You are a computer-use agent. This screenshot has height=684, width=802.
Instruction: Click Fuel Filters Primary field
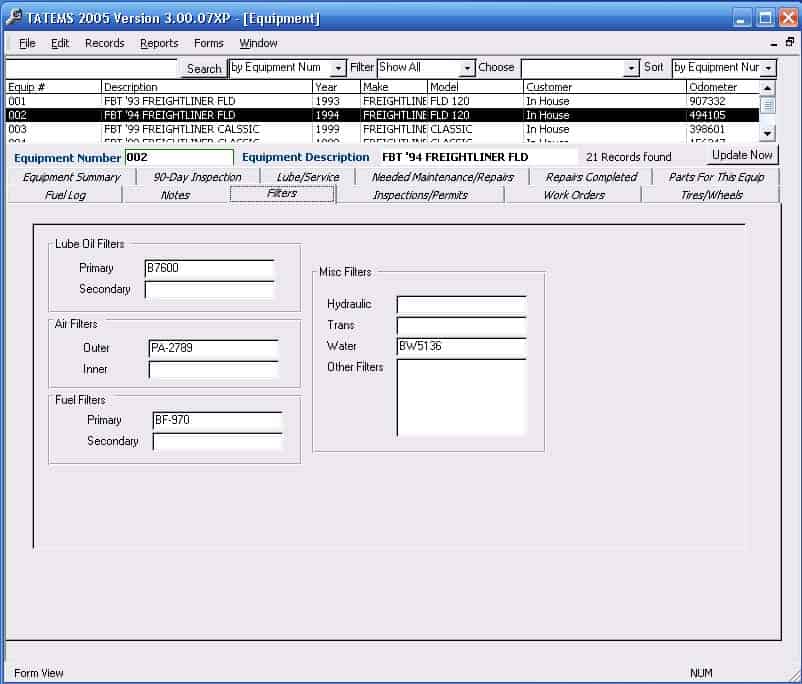[x=217, y=420]
